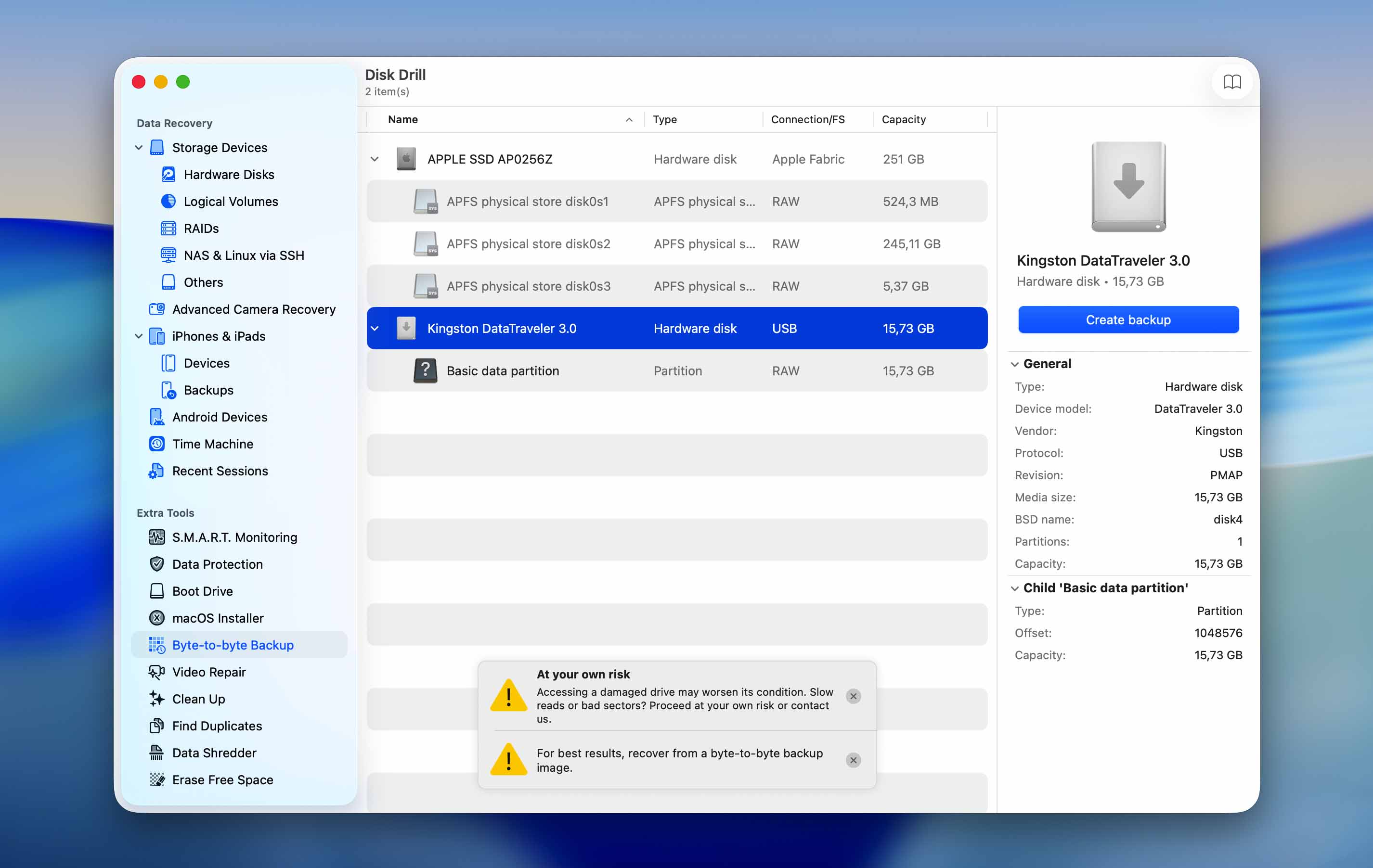This screenshot has width=1373, height=868.
Task: Open Advanced Camera Recovery icon
Action: (x=157, y=309)
